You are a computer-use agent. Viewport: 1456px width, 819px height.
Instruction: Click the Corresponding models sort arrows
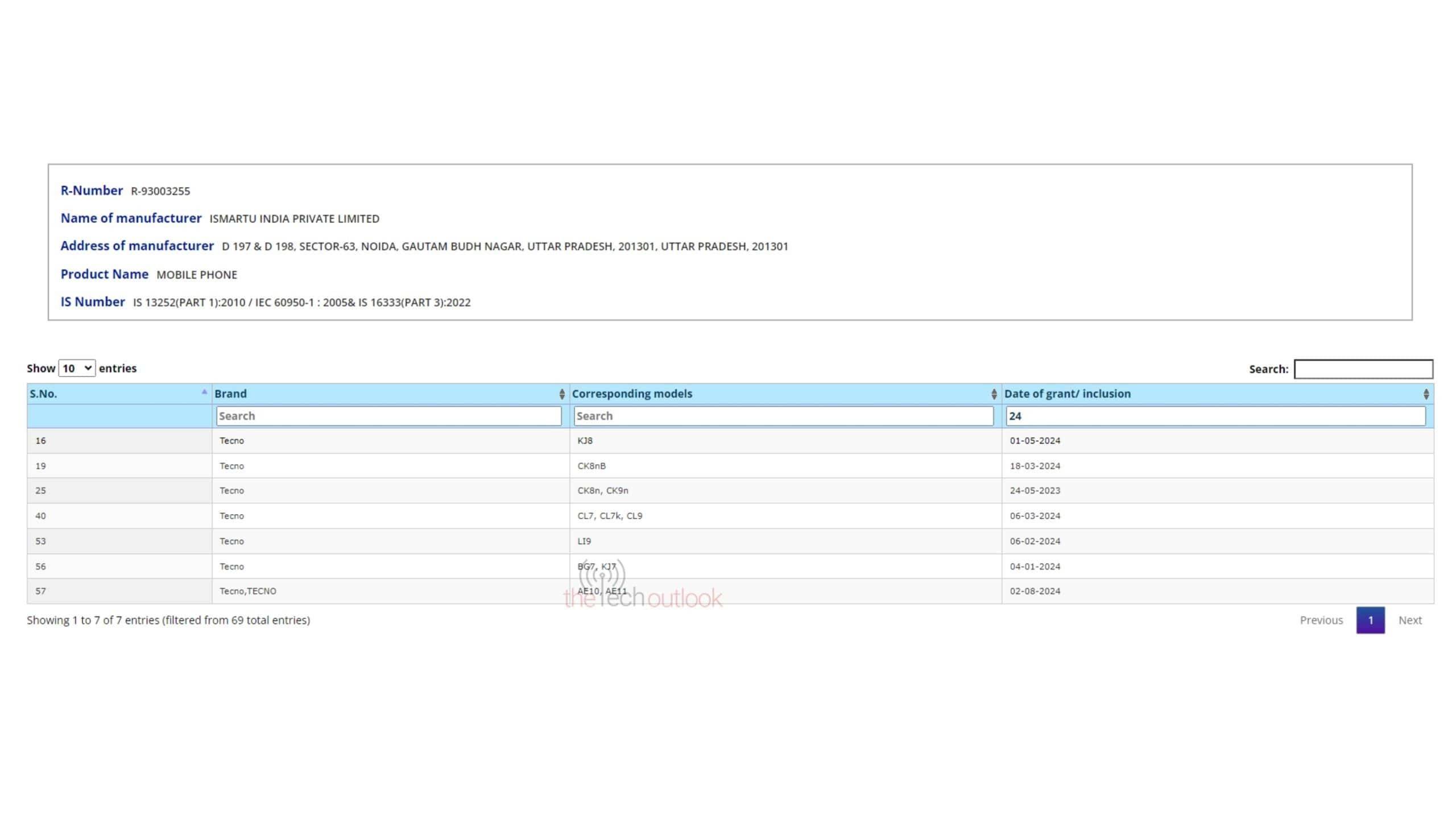[994, 394]
